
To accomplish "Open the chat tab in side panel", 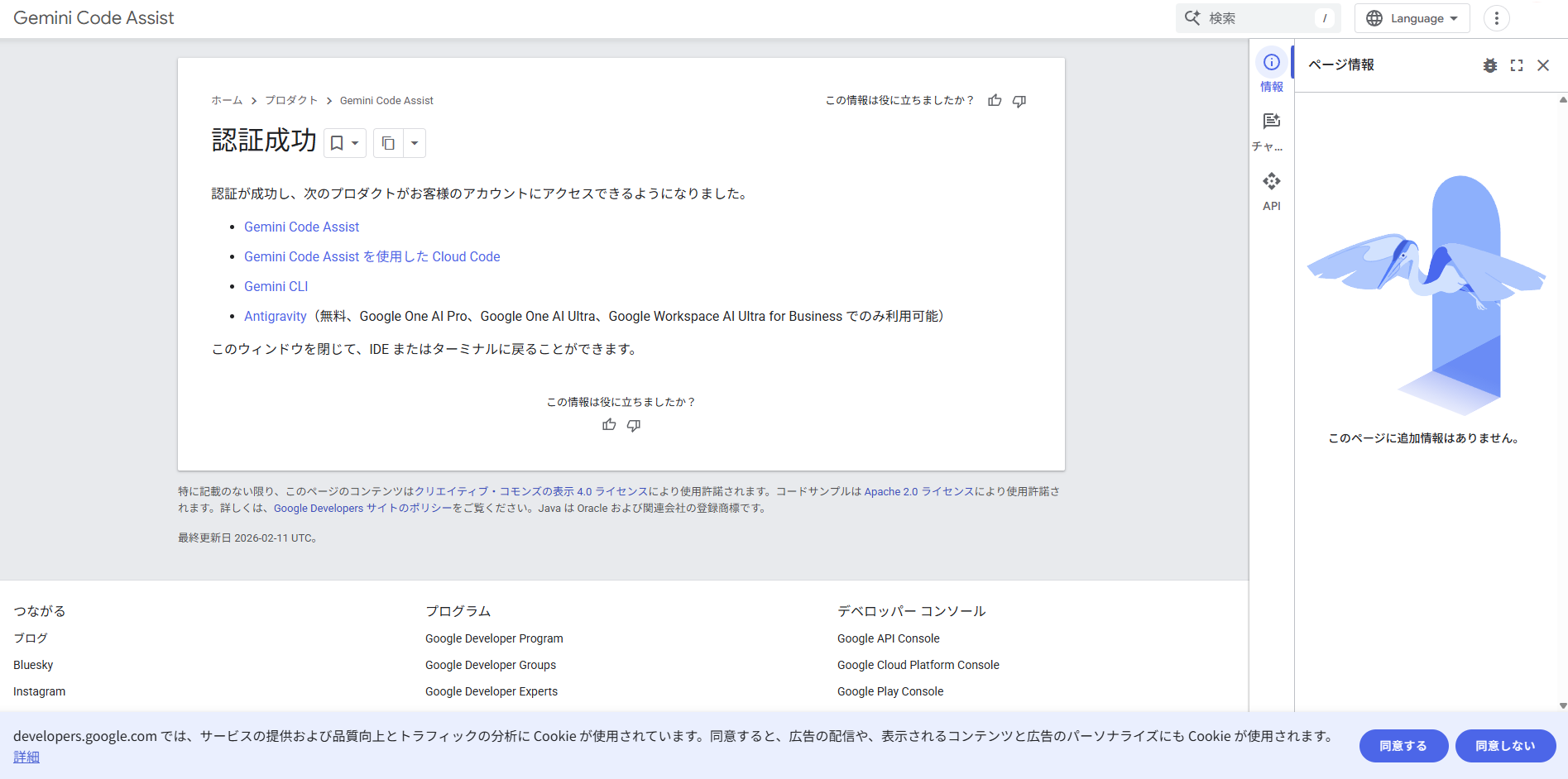I will (1271, 131).
